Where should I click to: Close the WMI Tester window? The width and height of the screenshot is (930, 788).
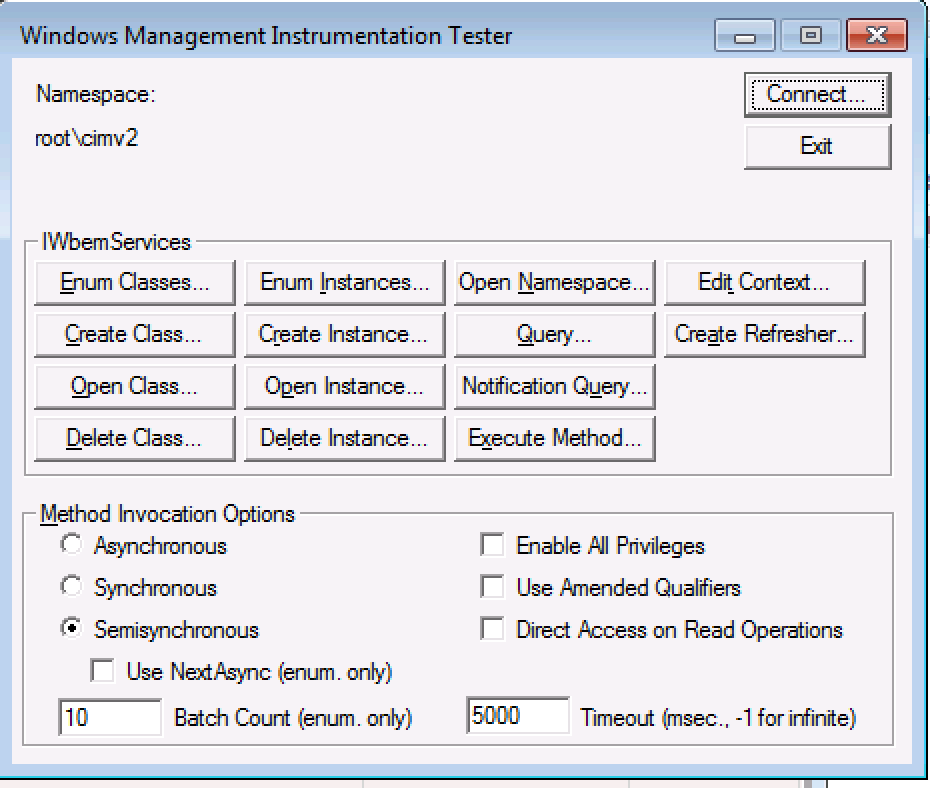877,36
